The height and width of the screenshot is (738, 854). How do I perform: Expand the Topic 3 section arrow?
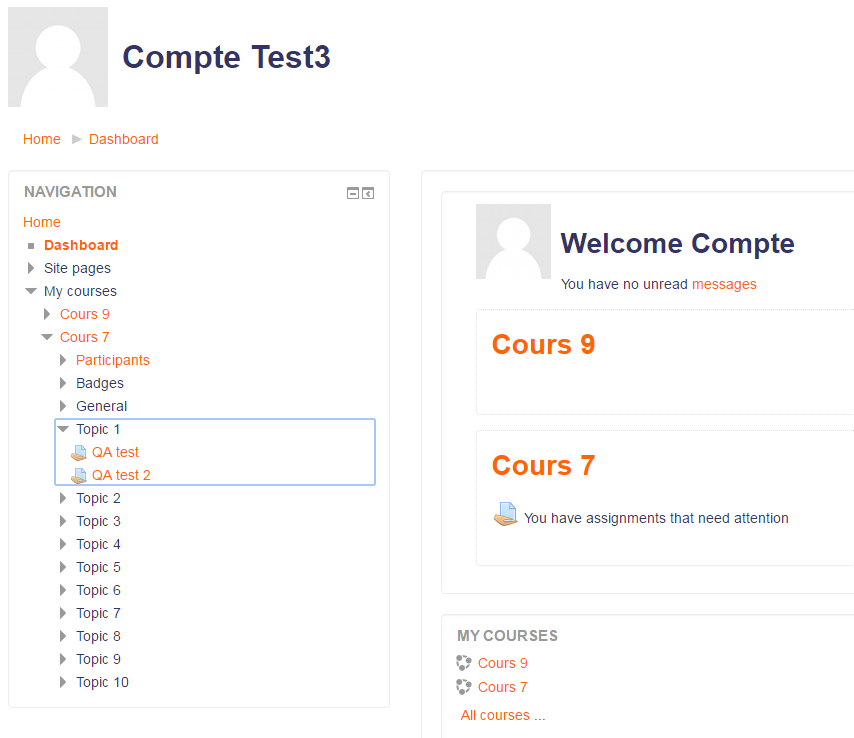63,521
